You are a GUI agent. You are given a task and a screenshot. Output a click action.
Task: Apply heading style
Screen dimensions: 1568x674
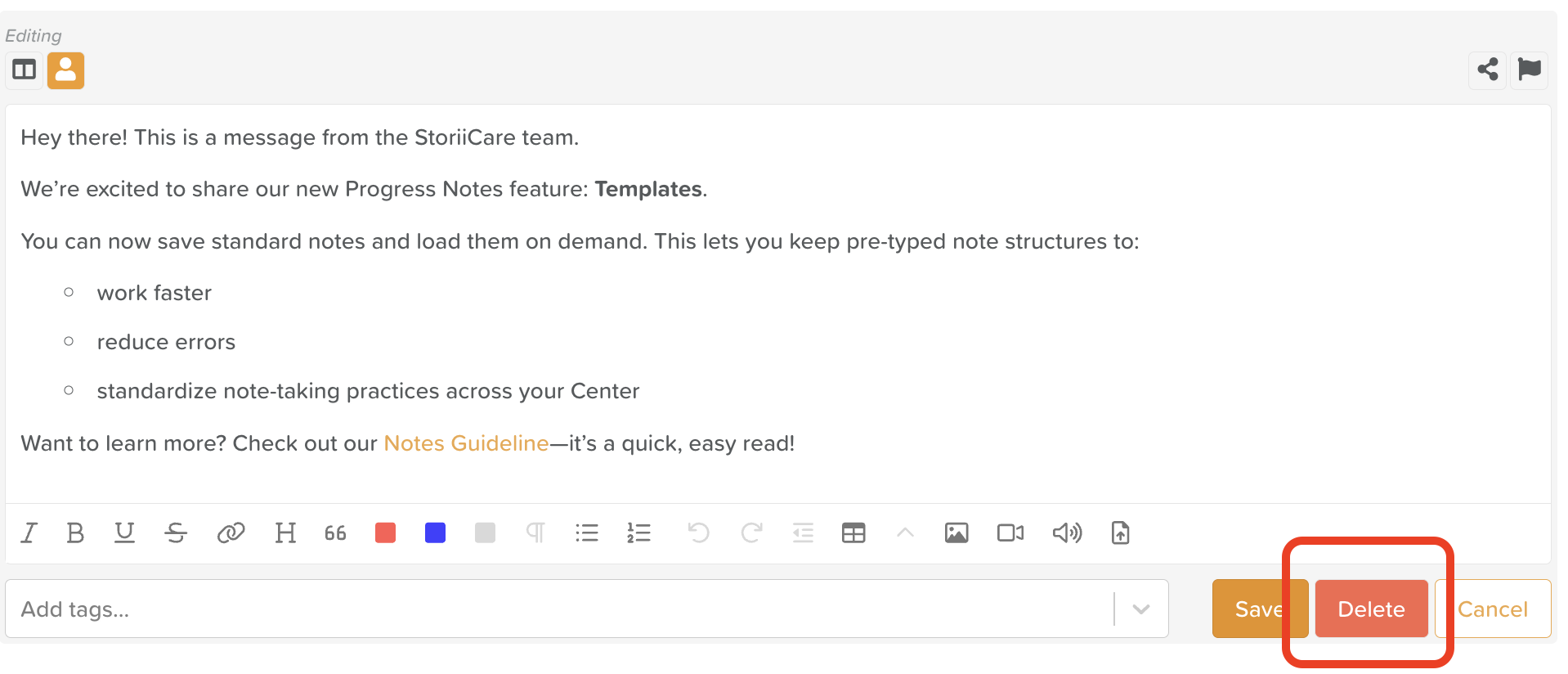click(285, 533)
